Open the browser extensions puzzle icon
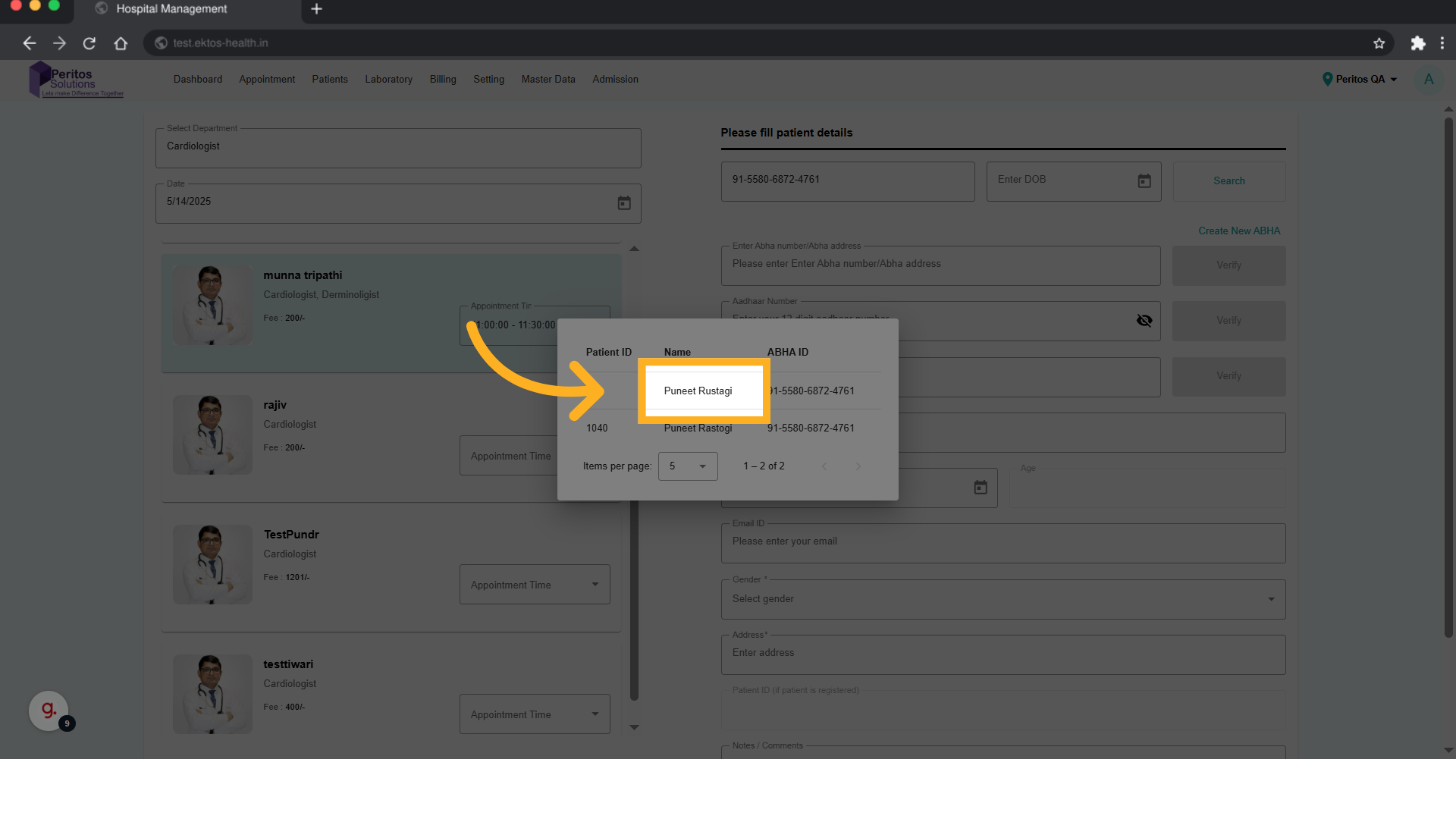Image resolution: width=1456 pixels, height=819 pixels. [1417, 43]
